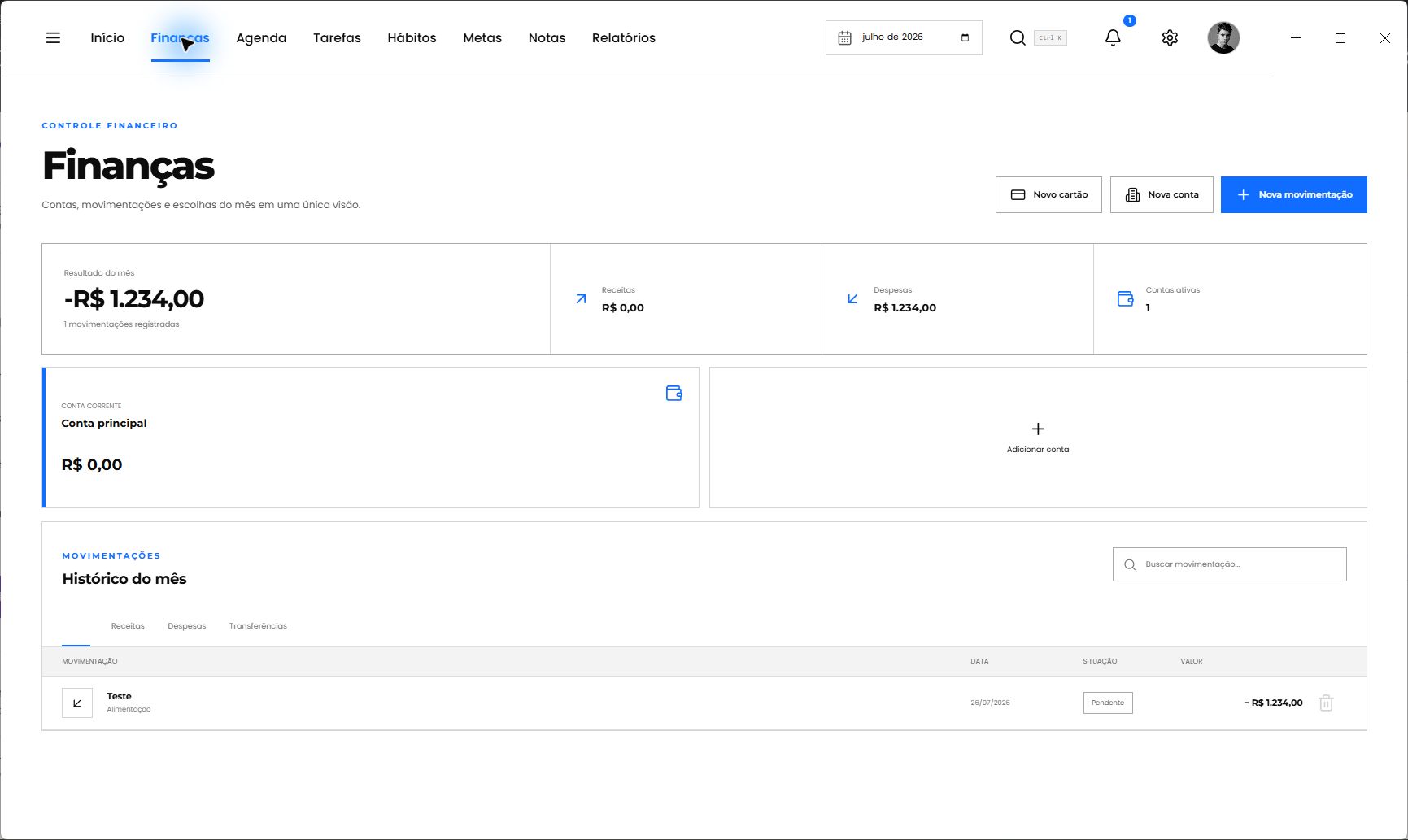The height and width of the screenshot is (840, 1408).
Task: Click the SITUAÇÃO column header
Action: point(1100,661)
